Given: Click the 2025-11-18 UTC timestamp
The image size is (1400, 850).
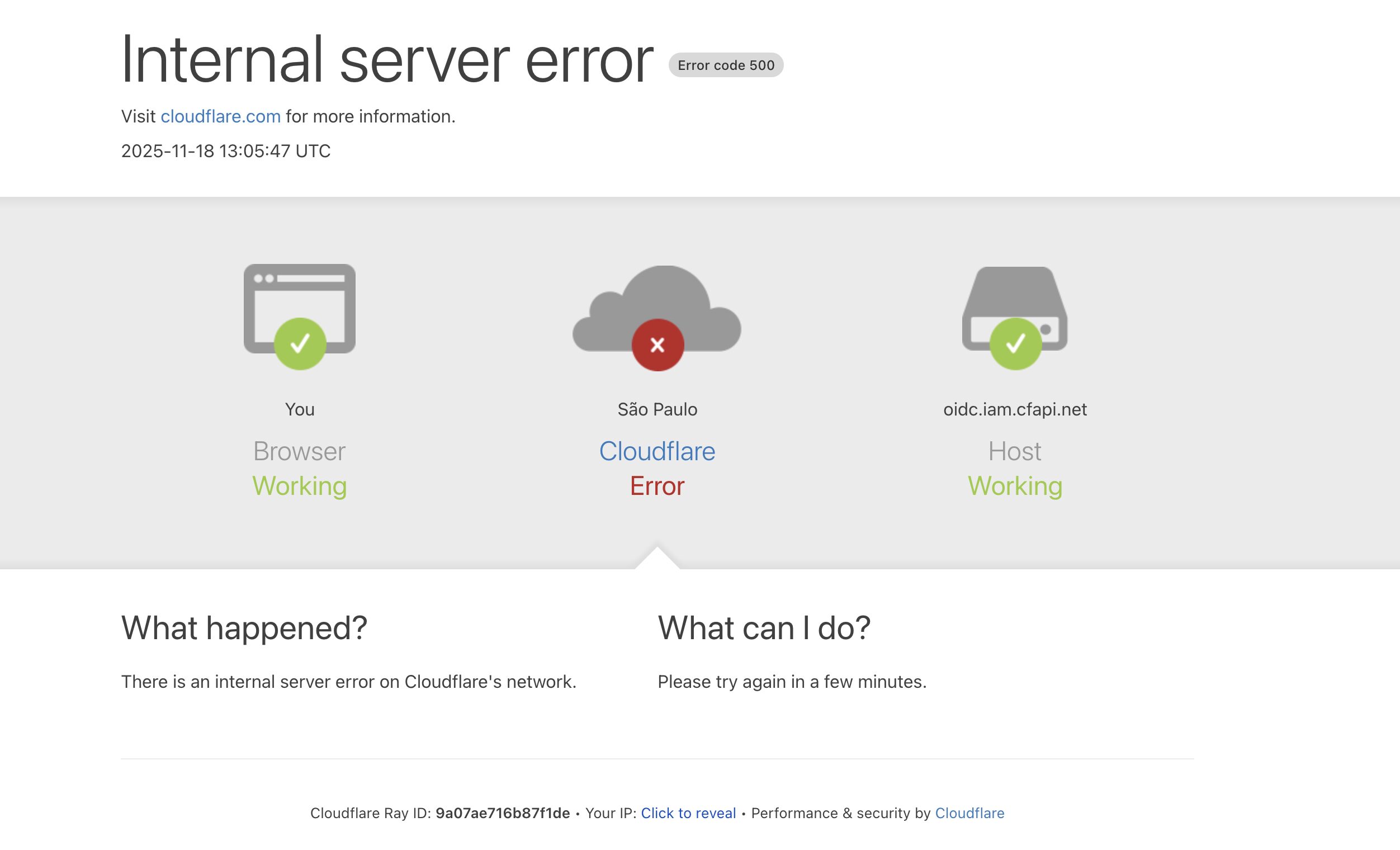Looking at the screenshot, I should click(225, 151).
